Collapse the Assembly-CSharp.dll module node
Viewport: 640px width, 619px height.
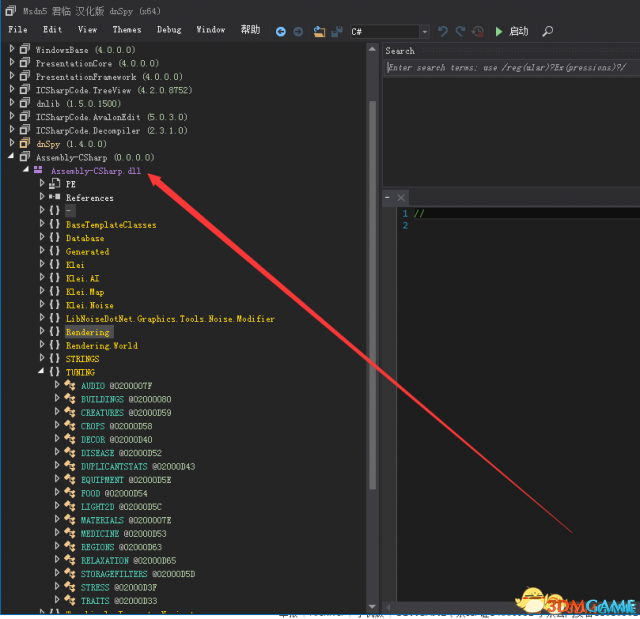click(26, 169)
